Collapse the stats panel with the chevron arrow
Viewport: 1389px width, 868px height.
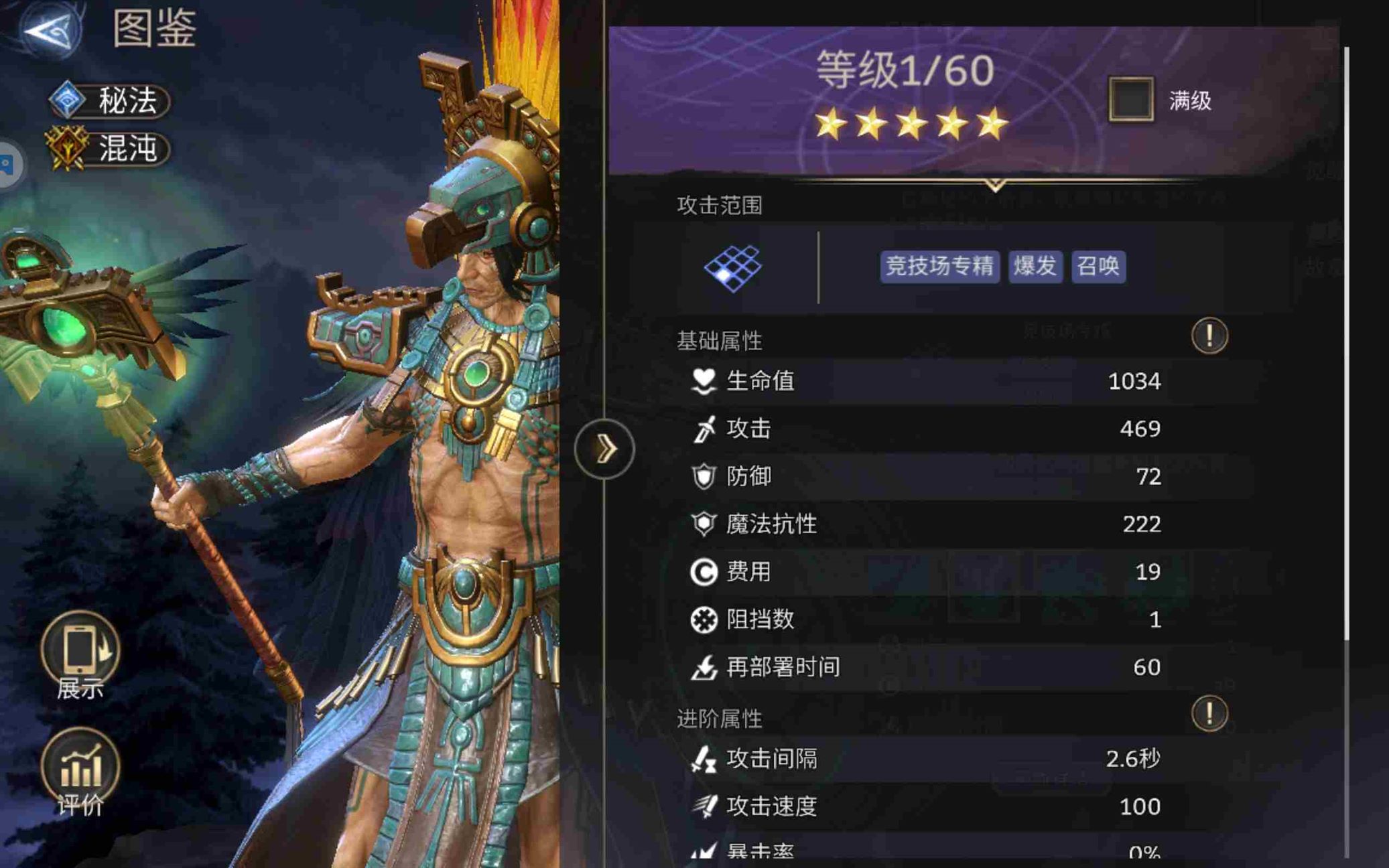tap(604, 449)
